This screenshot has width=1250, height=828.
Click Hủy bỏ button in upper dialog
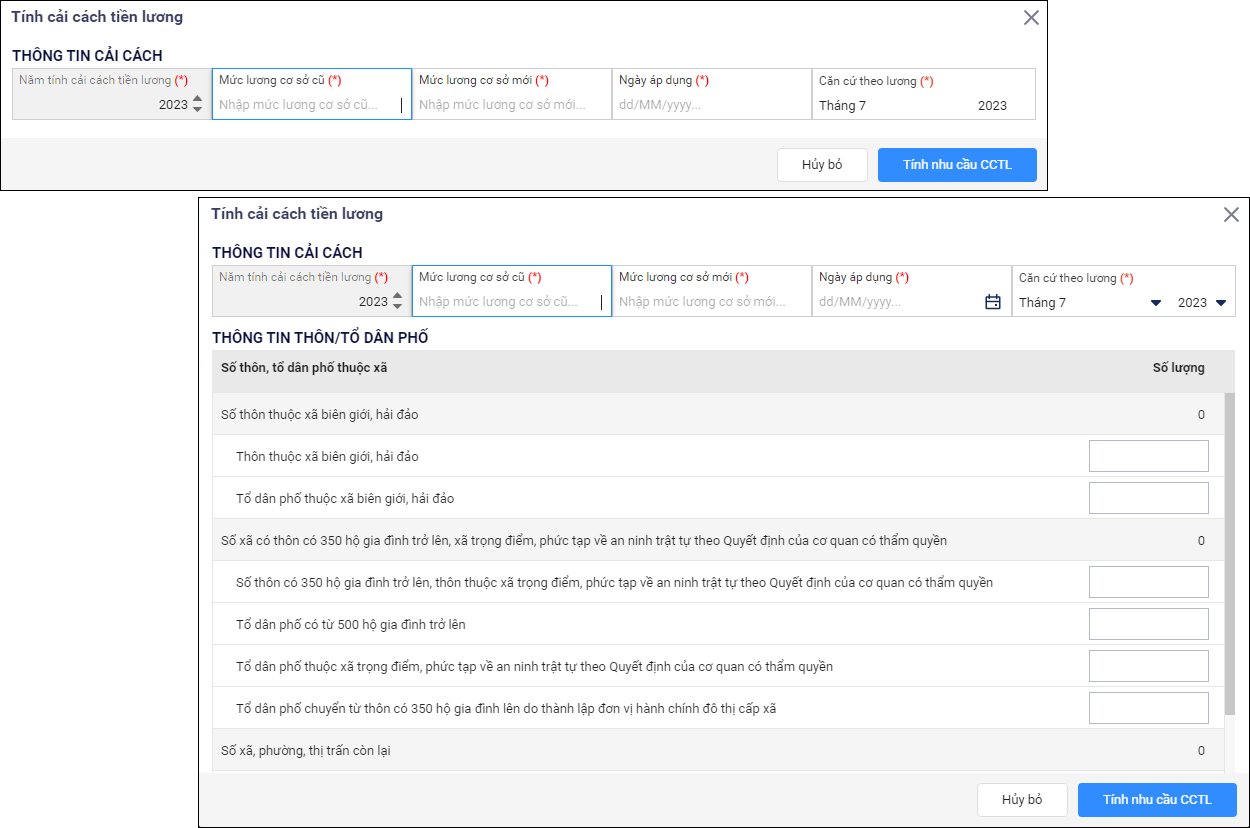coord(822,165)
